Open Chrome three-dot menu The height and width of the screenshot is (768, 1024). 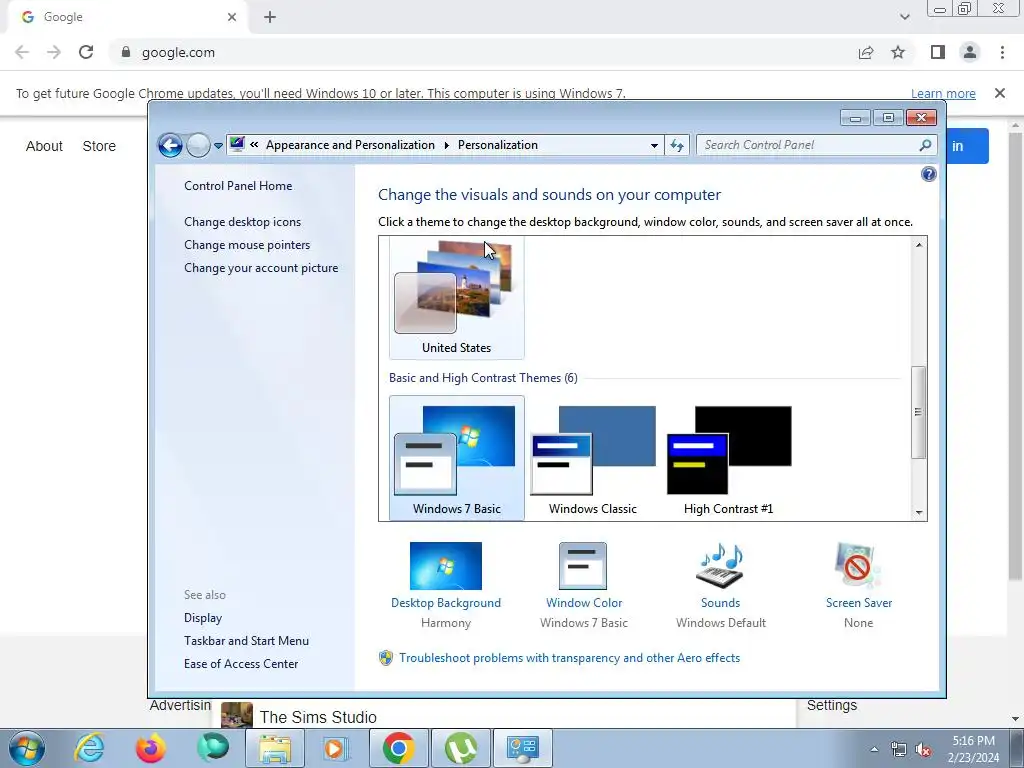pyautogui.click(x=1002, y=52)
